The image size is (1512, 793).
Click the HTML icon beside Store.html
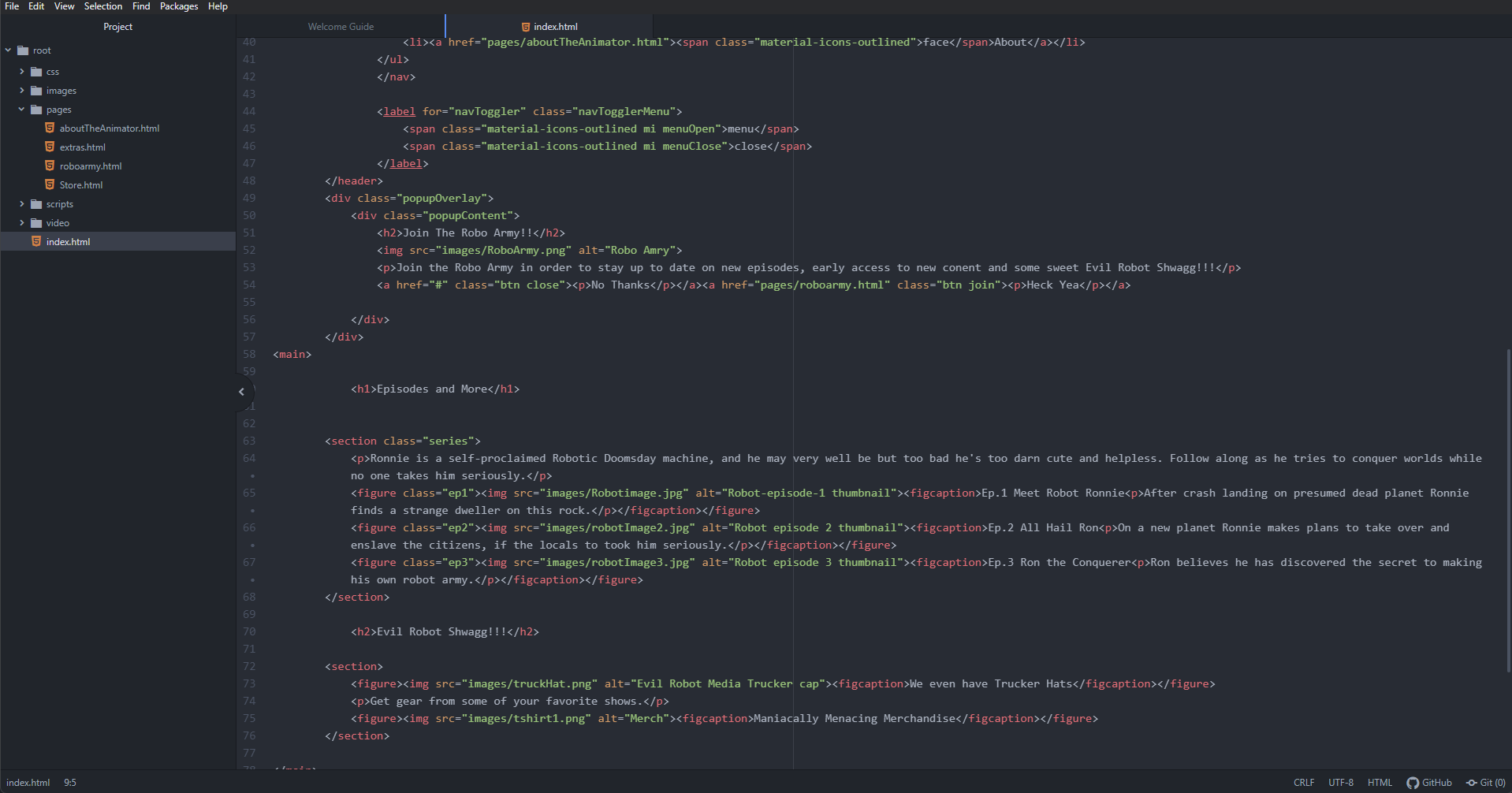pos(50,184)
